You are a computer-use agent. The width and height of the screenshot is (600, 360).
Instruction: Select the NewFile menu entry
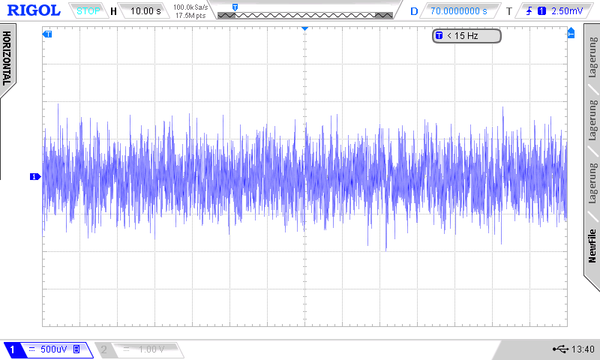pos(592,246)
